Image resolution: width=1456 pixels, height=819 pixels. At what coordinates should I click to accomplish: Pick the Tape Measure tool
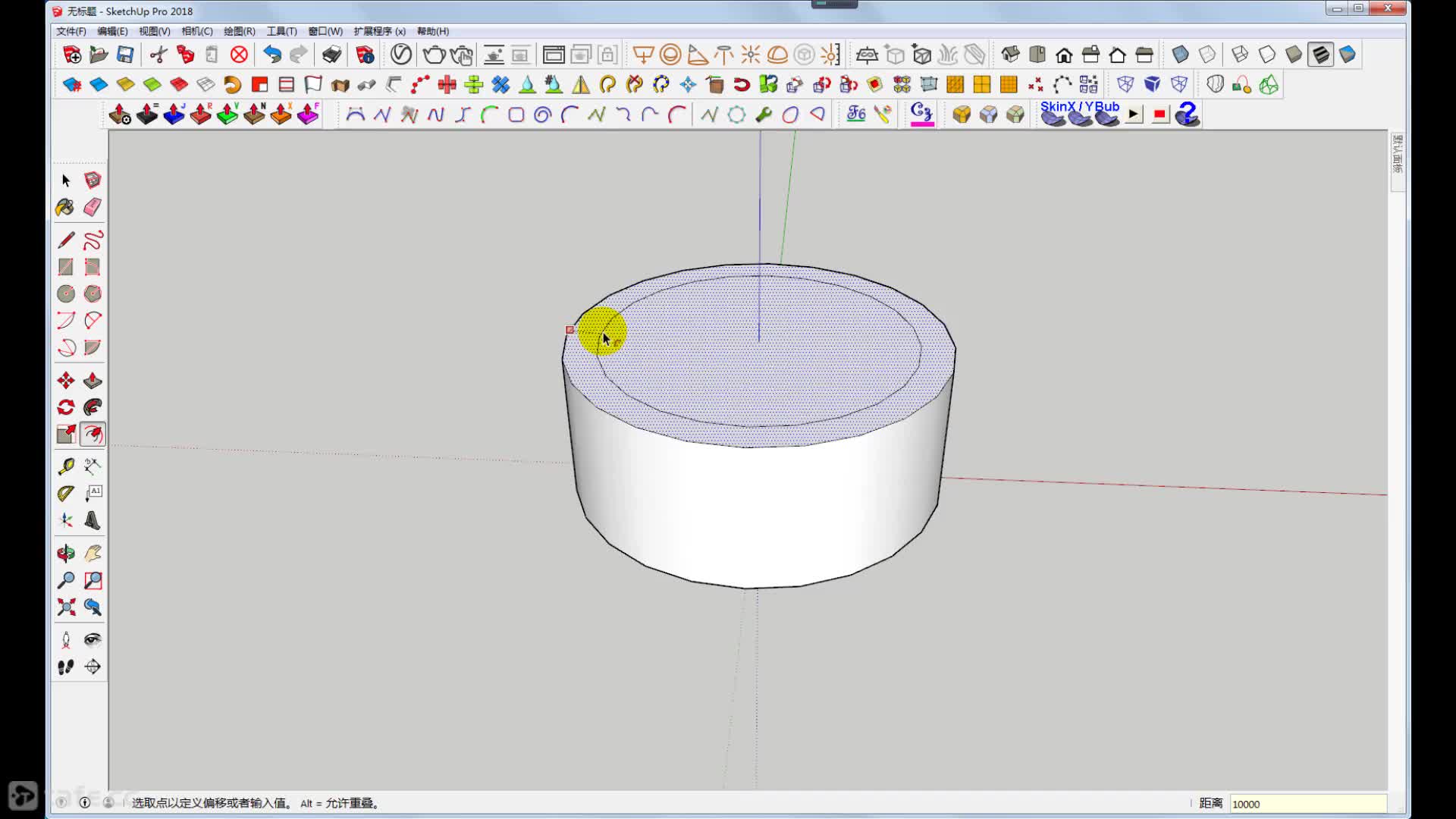click(66, 466)
